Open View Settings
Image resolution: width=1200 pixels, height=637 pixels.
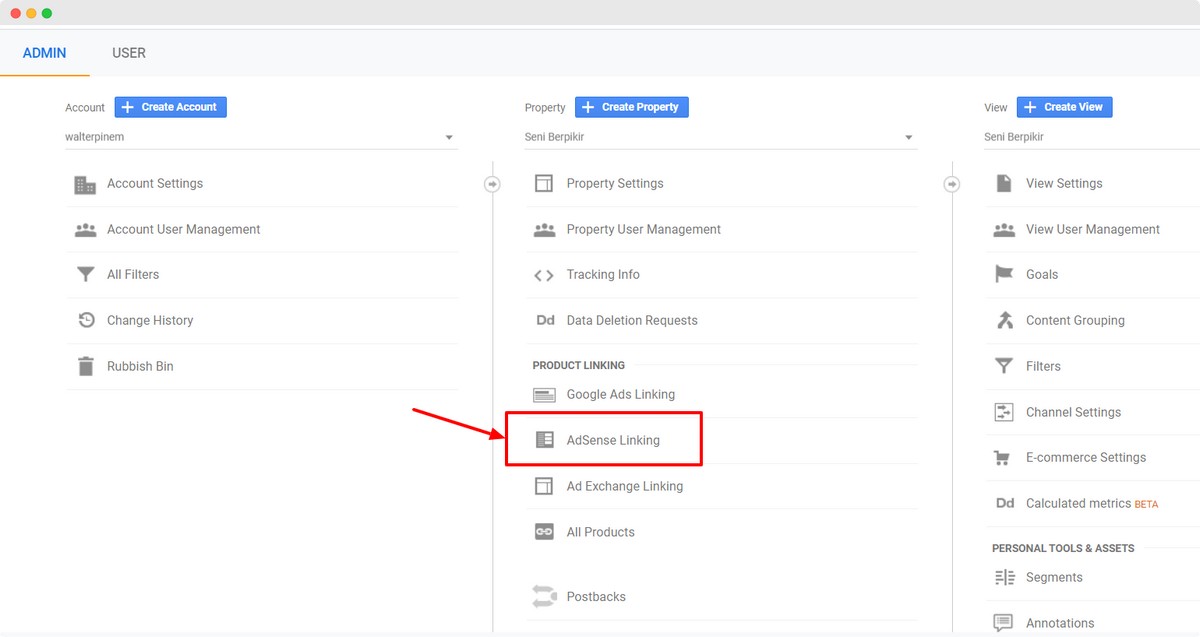point(1064,184)
